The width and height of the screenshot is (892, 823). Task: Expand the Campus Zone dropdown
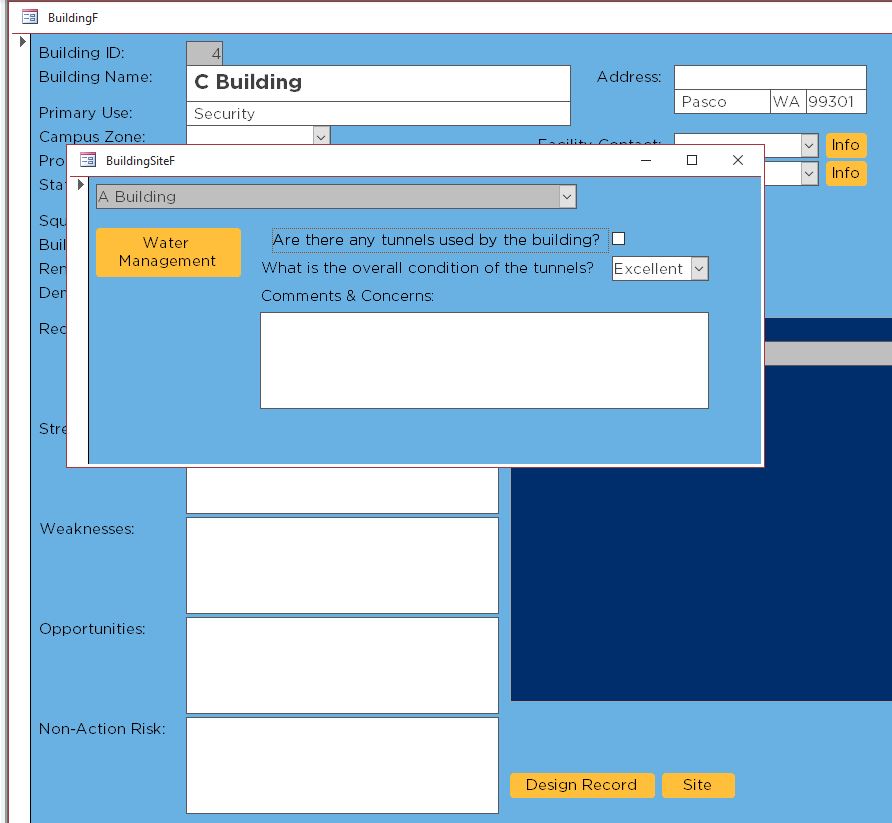(x=321, y=137)
